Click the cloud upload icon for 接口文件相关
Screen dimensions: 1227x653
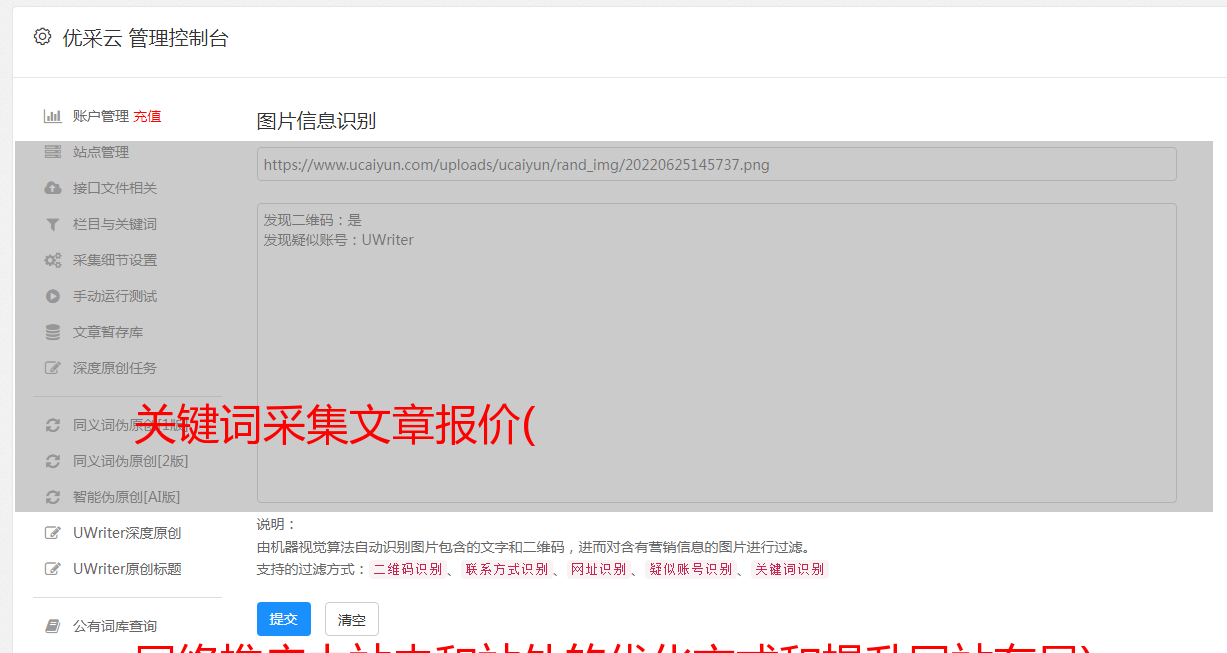click(x=53, y=188)
